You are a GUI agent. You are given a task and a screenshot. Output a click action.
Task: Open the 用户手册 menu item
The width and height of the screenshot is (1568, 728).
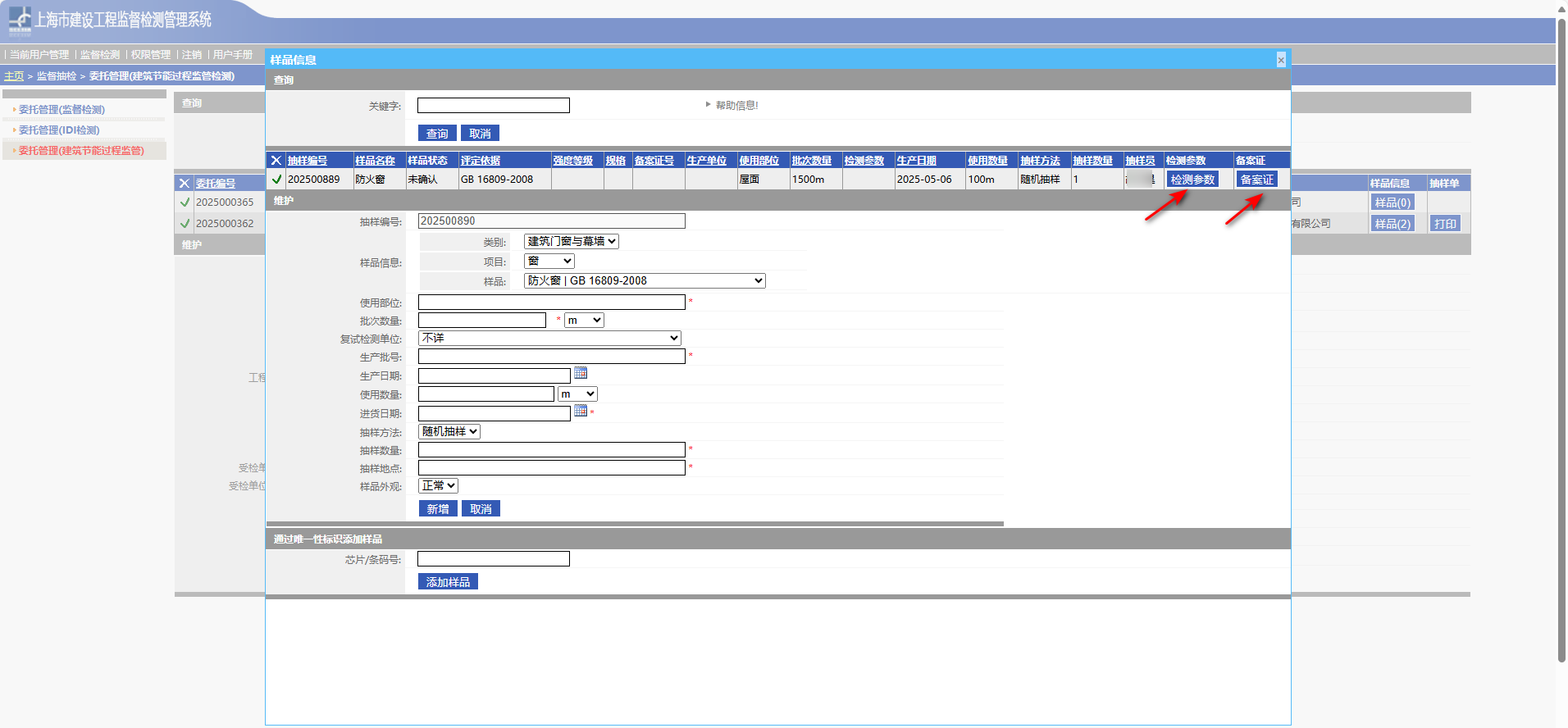pyautogui.click(x=233, y=55)
